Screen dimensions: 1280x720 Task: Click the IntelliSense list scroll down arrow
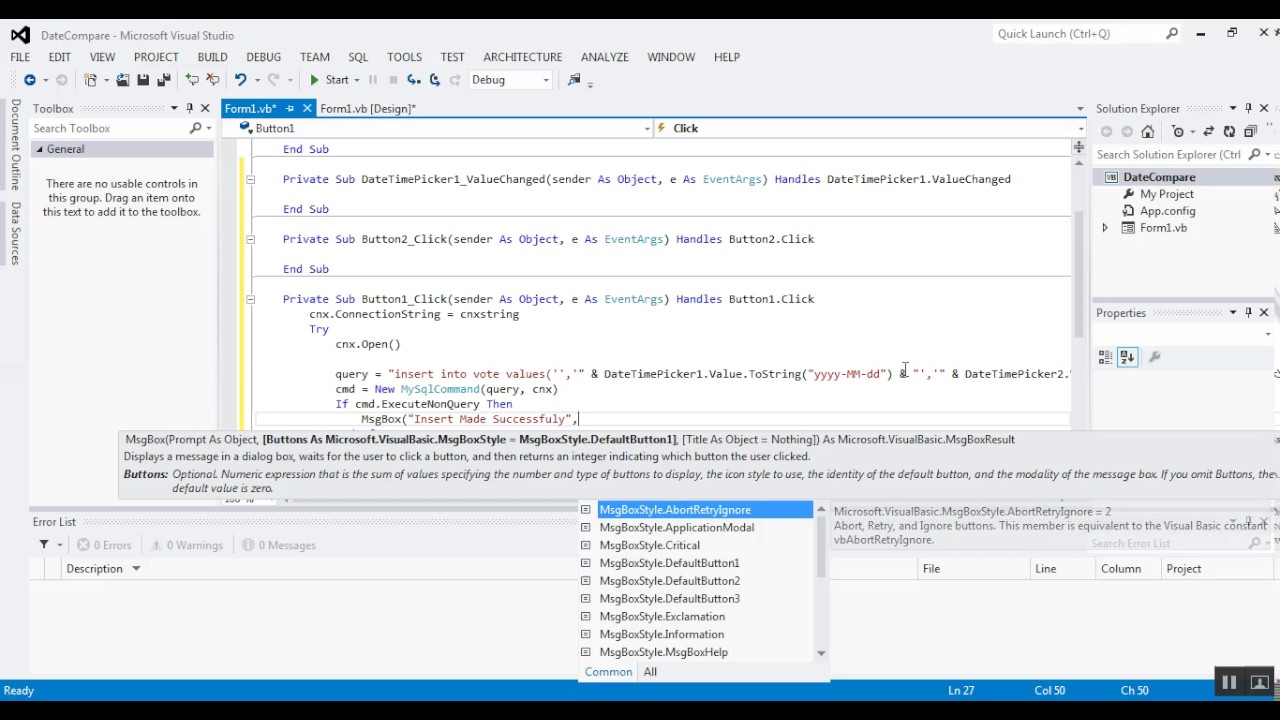[x=821, y=653]
